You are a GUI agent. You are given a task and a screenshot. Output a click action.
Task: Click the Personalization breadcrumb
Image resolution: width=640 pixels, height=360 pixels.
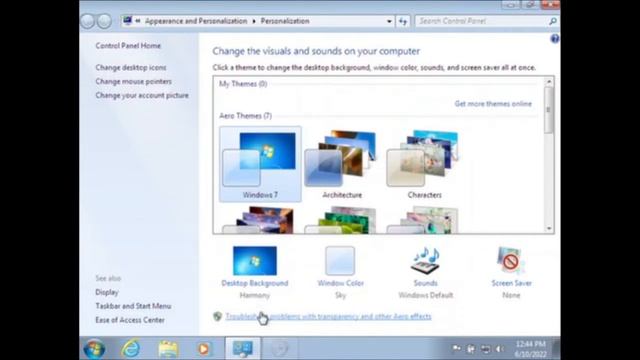coord(285,21)
